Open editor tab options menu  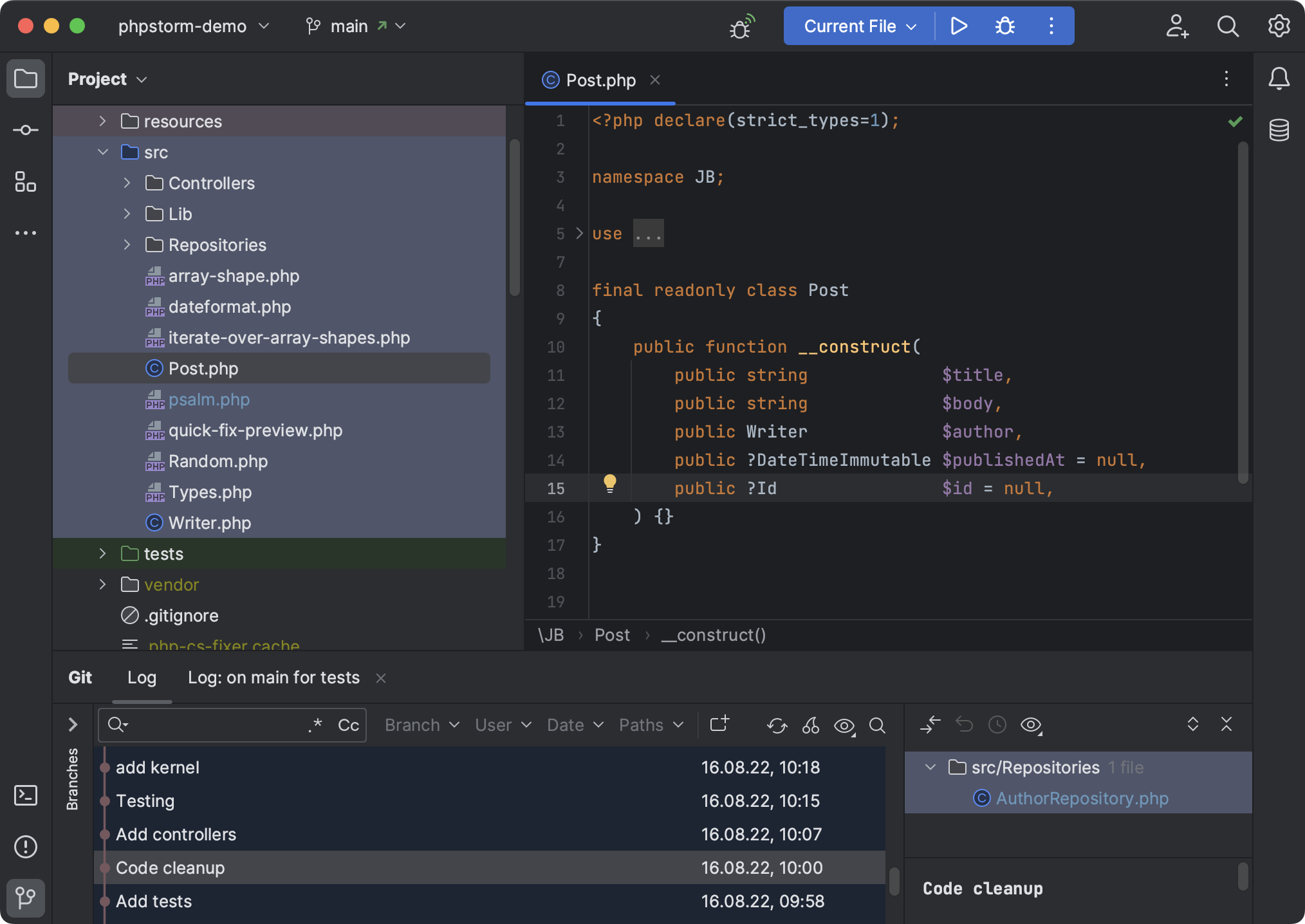1226,79
